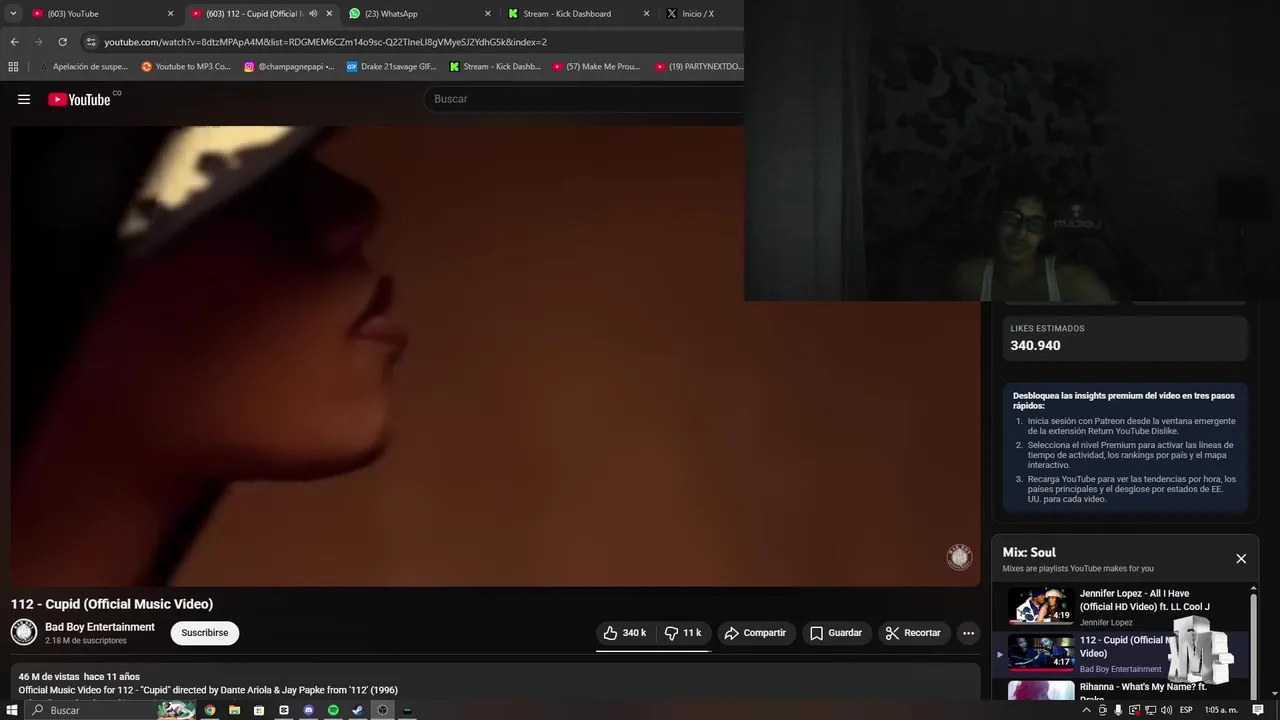Screen dimensions: 1280x720
Task: Open the Apelación de suspe... bookmark
Action: pos(83,67)
